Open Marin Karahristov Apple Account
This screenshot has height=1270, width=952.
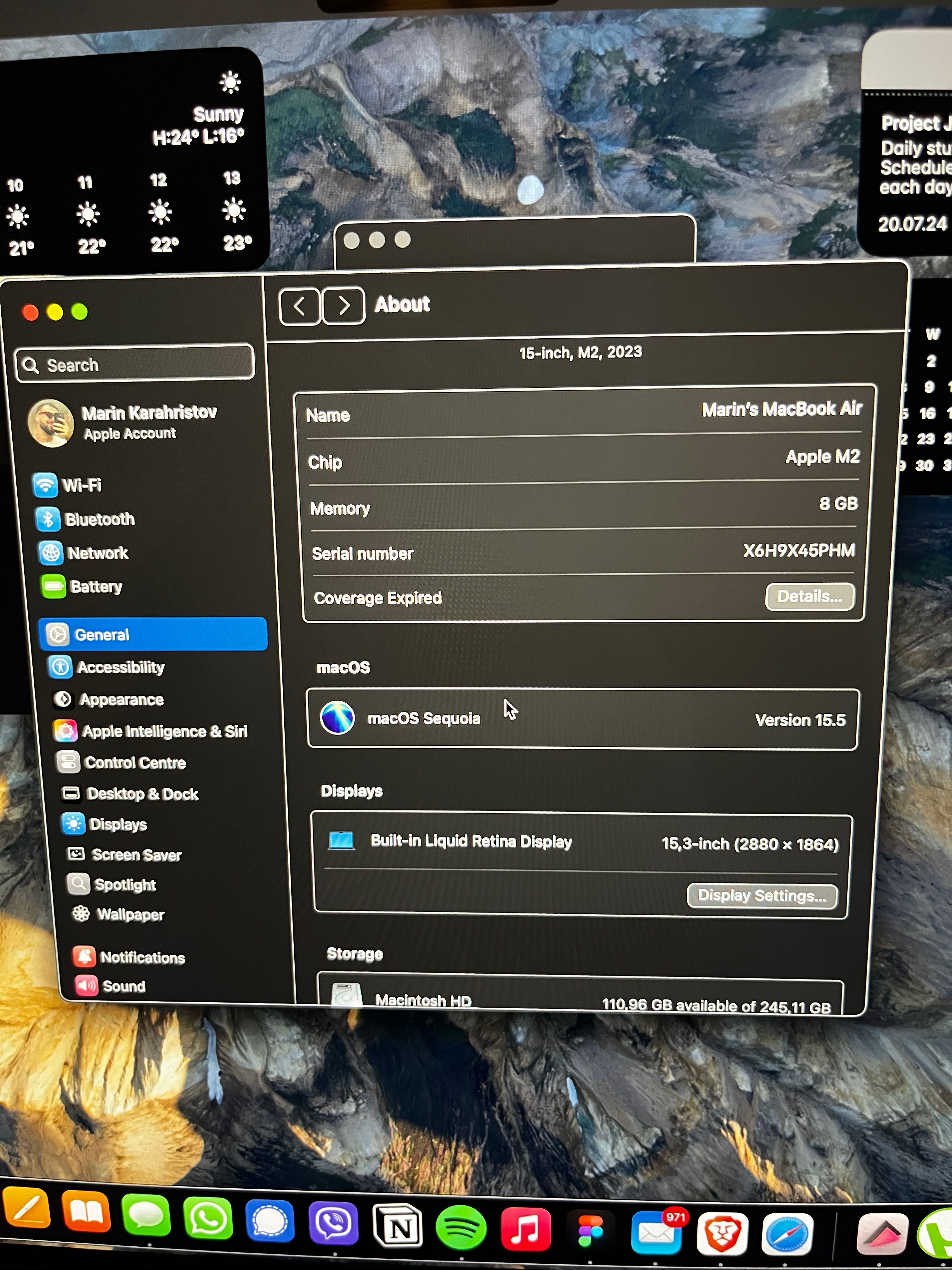[123, 423]
